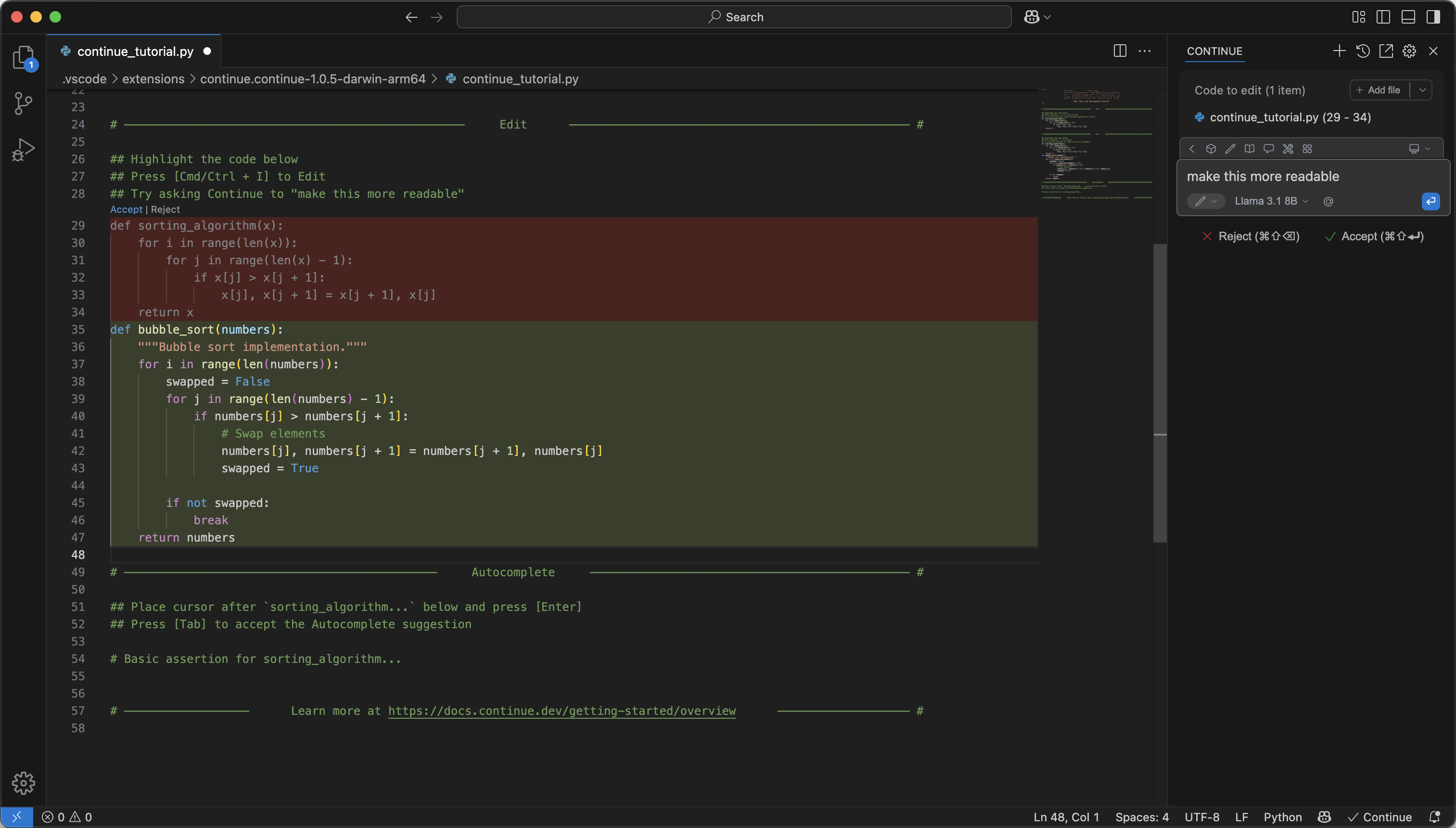Screen dimensions: 1456x828
Task: Click Reject in the Continue panel
Action: click(x=1251, y=236)
